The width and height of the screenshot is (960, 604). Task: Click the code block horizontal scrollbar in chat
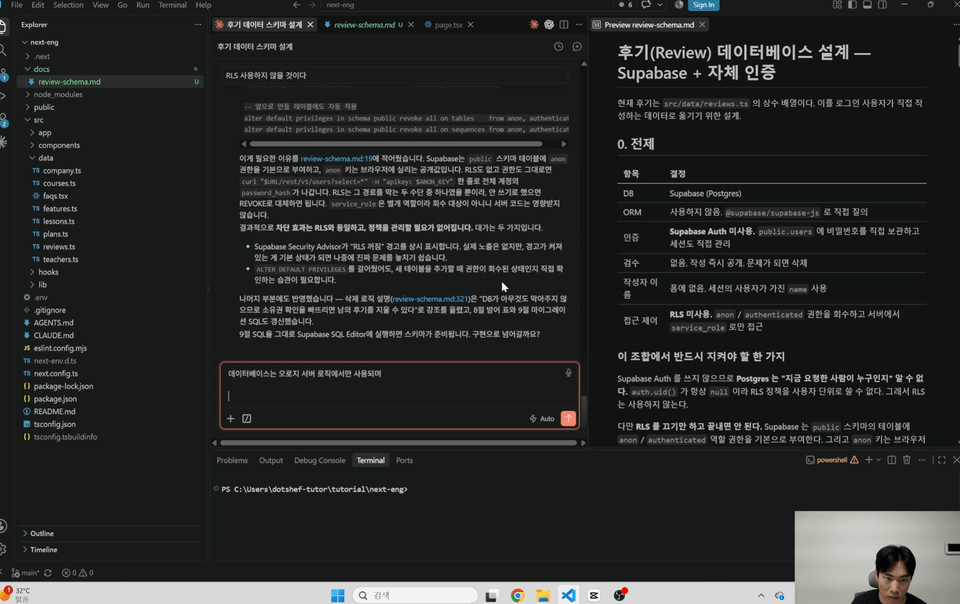click(396, 144)
